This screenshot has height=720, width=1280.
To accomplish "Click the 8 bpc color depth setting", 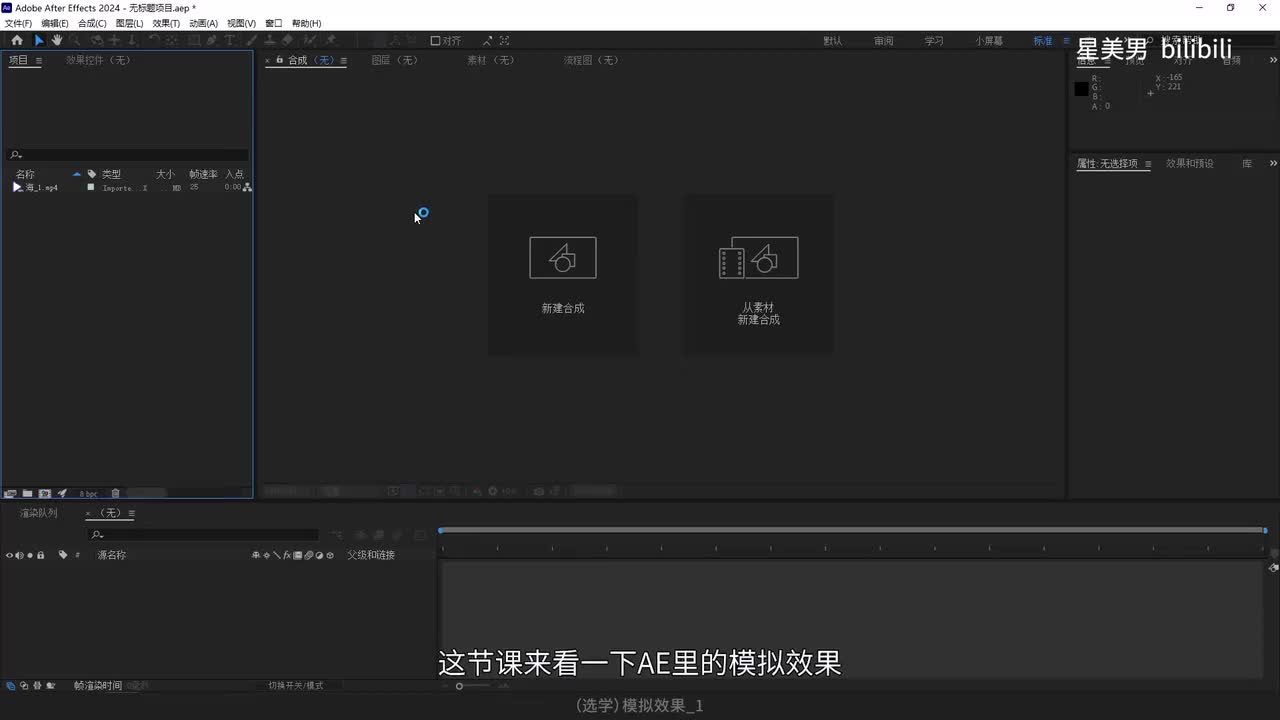I will pyautogui.click(x=88, y=494).
